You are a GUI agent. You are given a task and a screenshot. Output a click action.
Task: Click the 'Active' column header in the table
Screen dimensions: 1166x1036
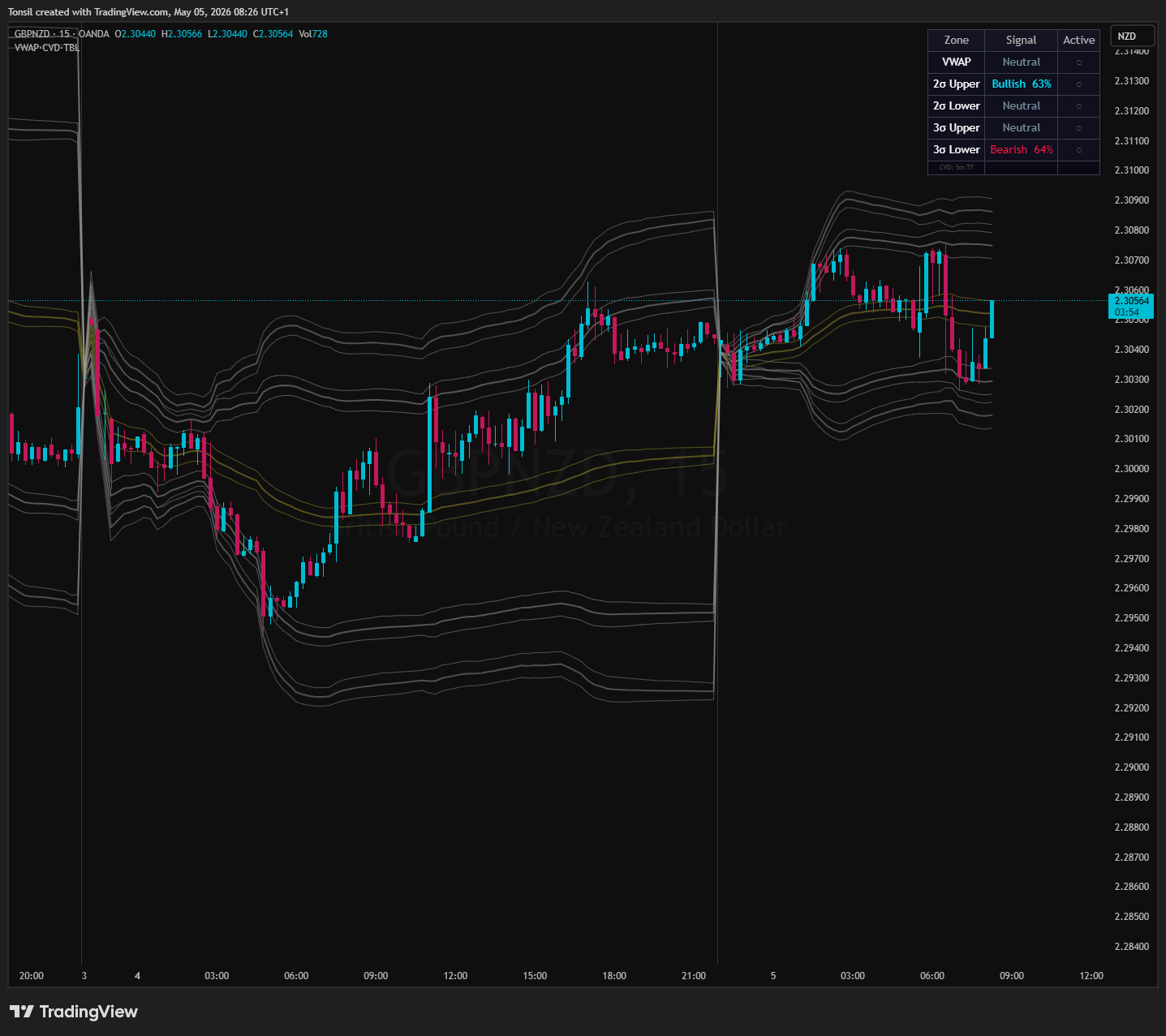click(x=1078, y=40)
